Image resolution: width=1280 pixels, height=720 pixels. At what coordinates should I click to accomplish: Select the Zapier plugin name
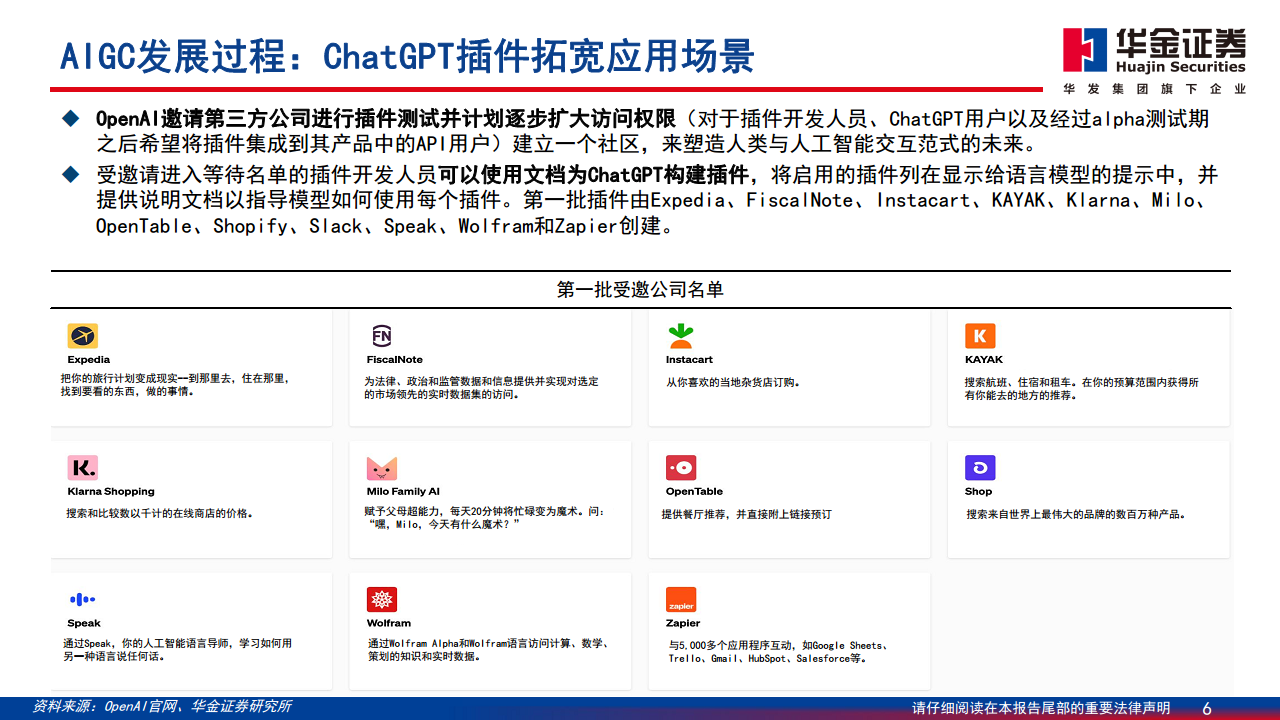tap(683, 624)
